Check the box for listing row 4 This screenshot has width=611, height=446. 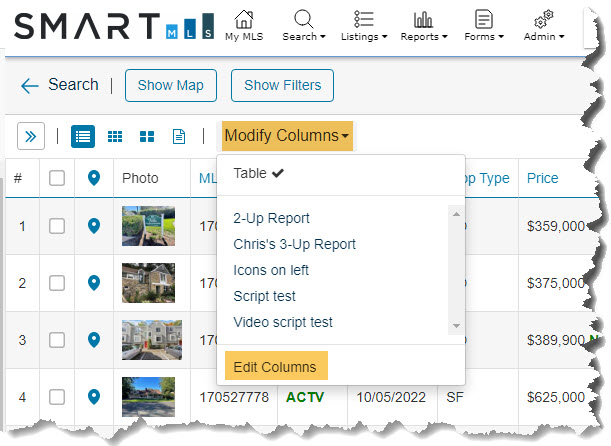pyautogui.click(x=57, y=397)
